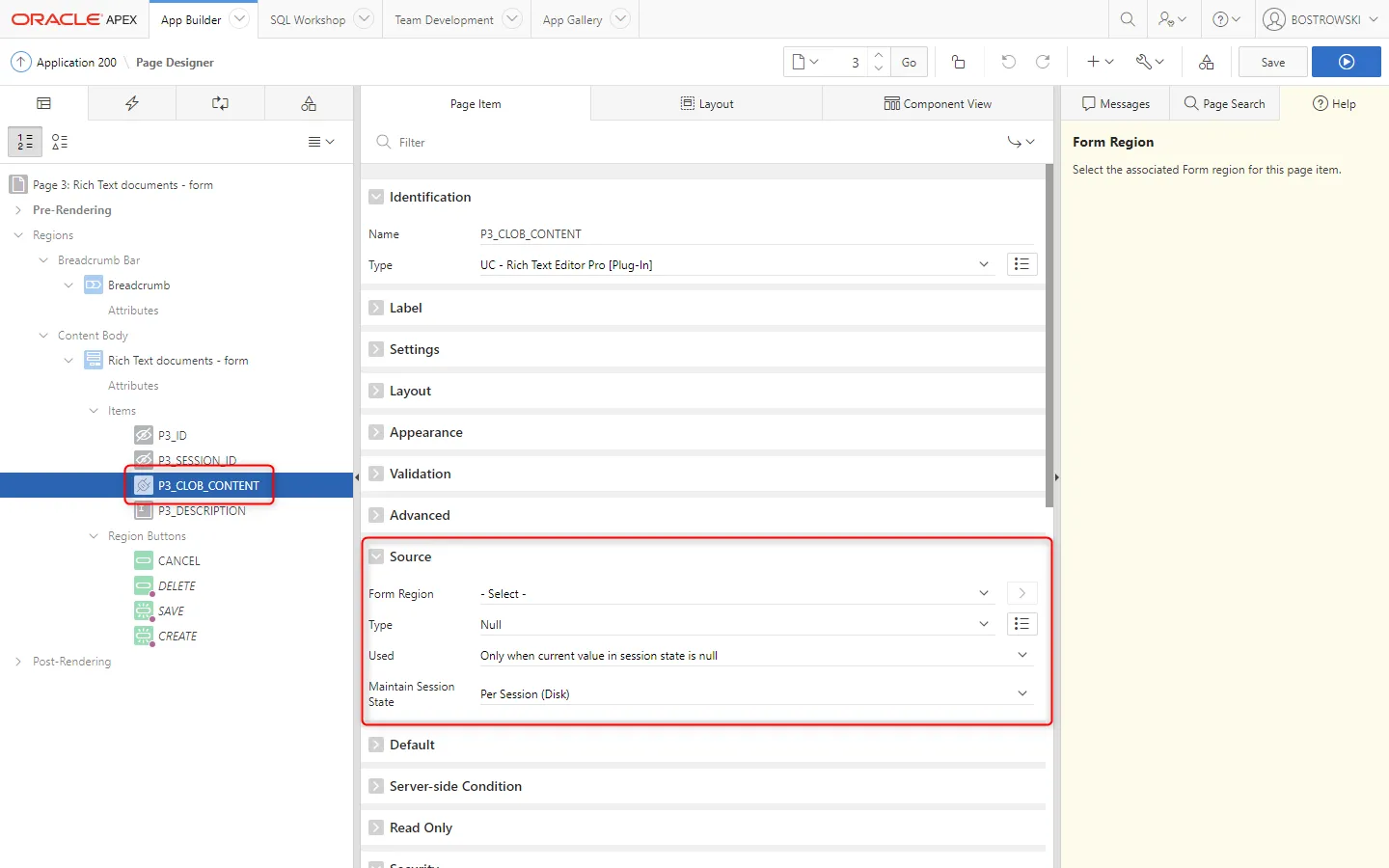Screen dimensions: 1389x868
Task: Switch to the Component View tab
Action: (937, 104)
